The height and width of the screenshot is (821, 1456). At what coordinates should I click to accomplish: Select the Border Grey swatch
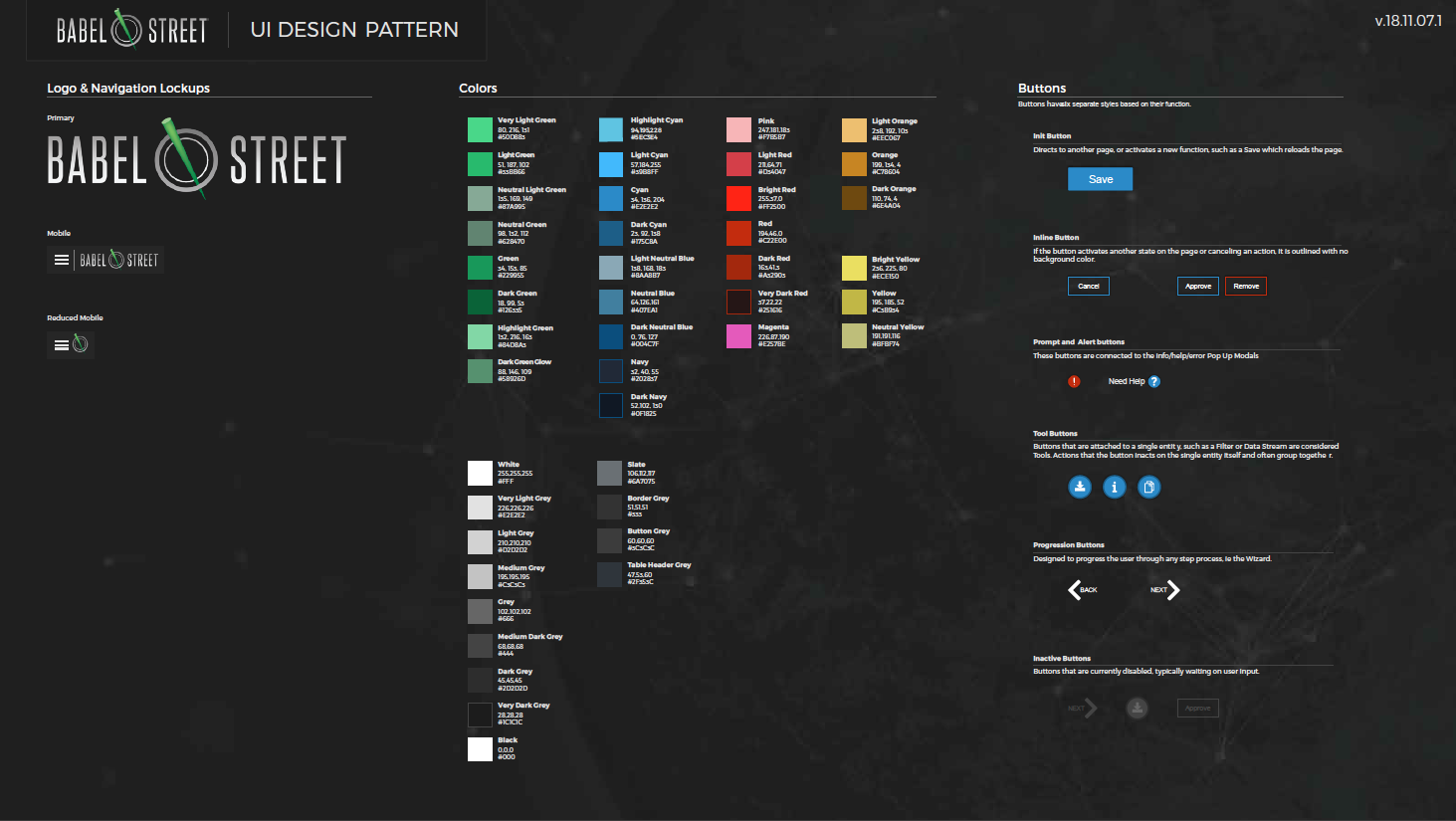[609, 507]
